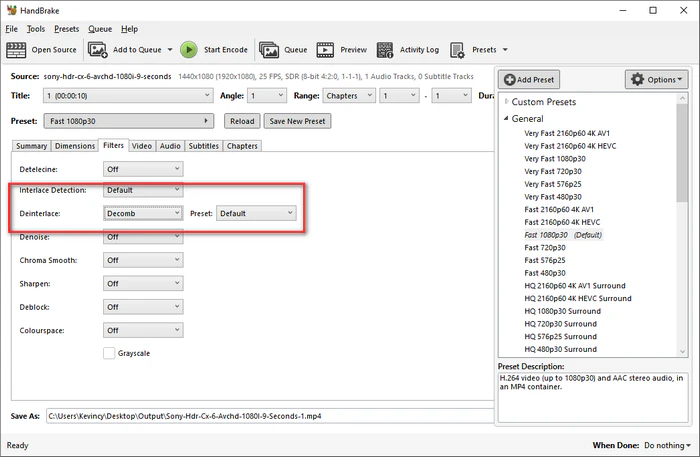Select Very Fast 1080p30 preset

click(x=555, y=158)
